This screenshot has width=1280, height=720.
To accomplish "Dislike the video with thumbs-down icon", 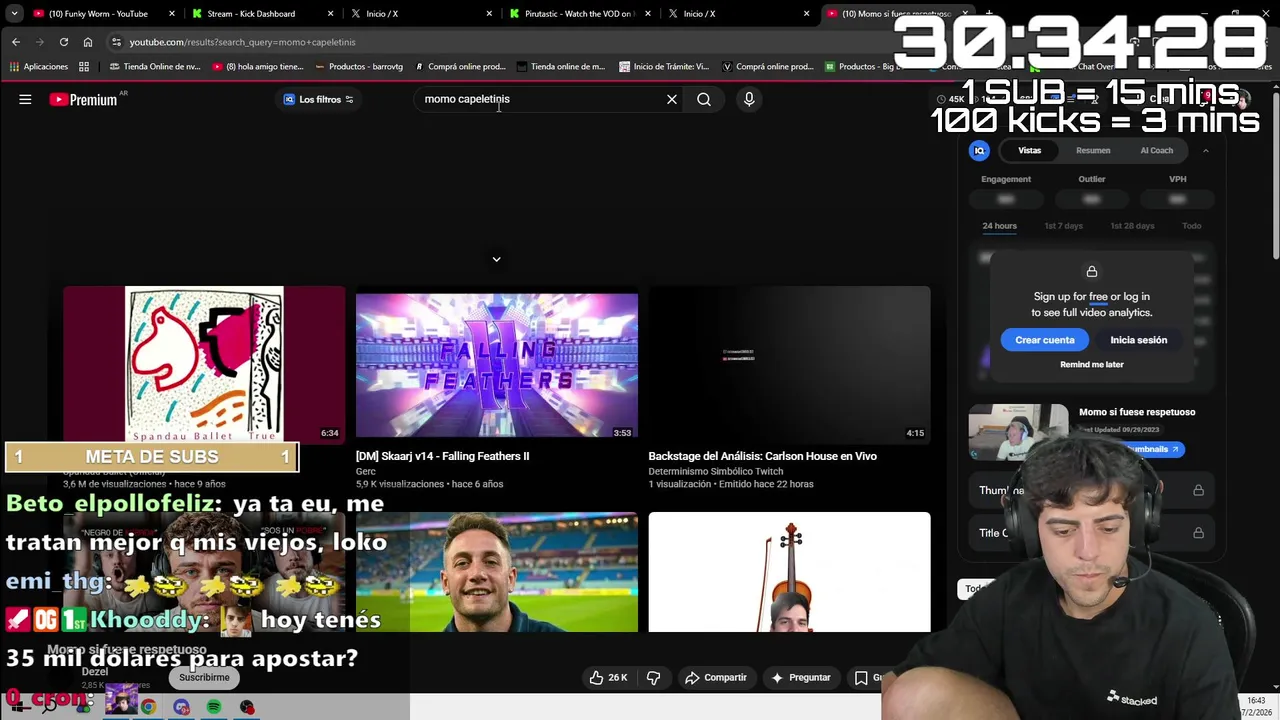I will pyautogui.click(x=654, y=677).
